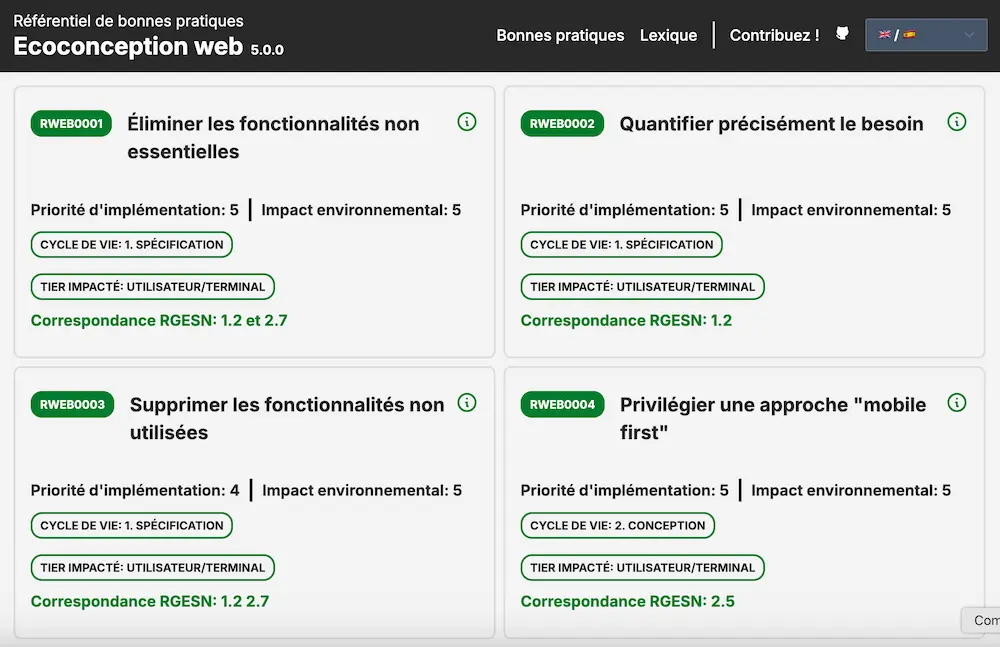Click Correspondance RGESN: 1.2 2.7 text
The width and height of the screenshot is (1000, 647).
pos(150,601)
